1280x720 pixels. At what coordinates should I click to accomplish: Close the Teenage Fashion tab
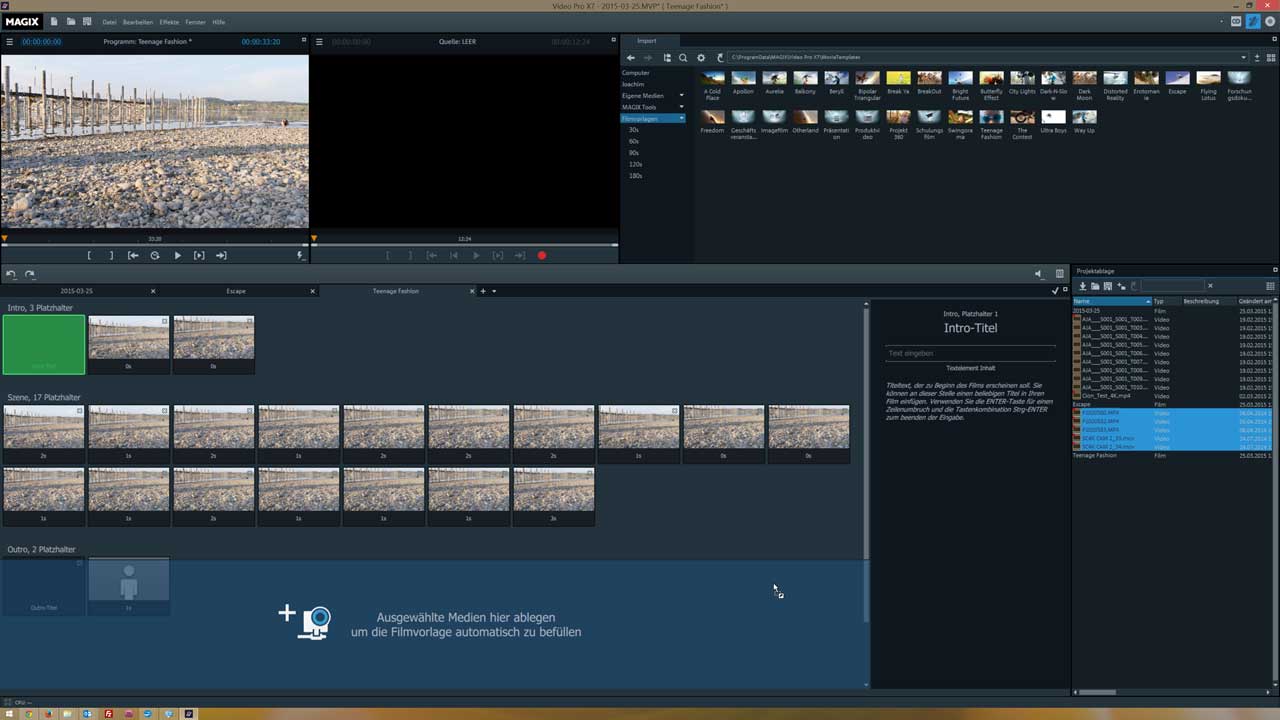pos(473,291)
